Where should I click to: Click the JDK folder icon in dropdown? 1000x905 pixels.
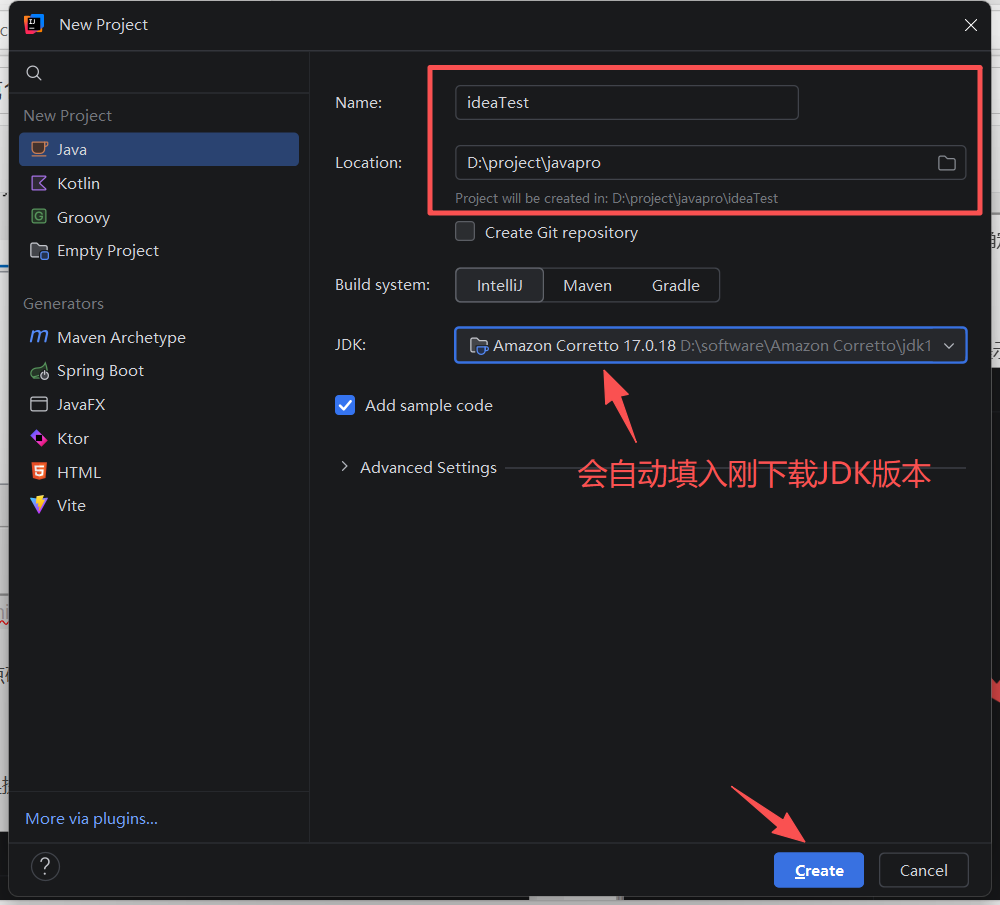pyautogui.click(x=479, y=346)
